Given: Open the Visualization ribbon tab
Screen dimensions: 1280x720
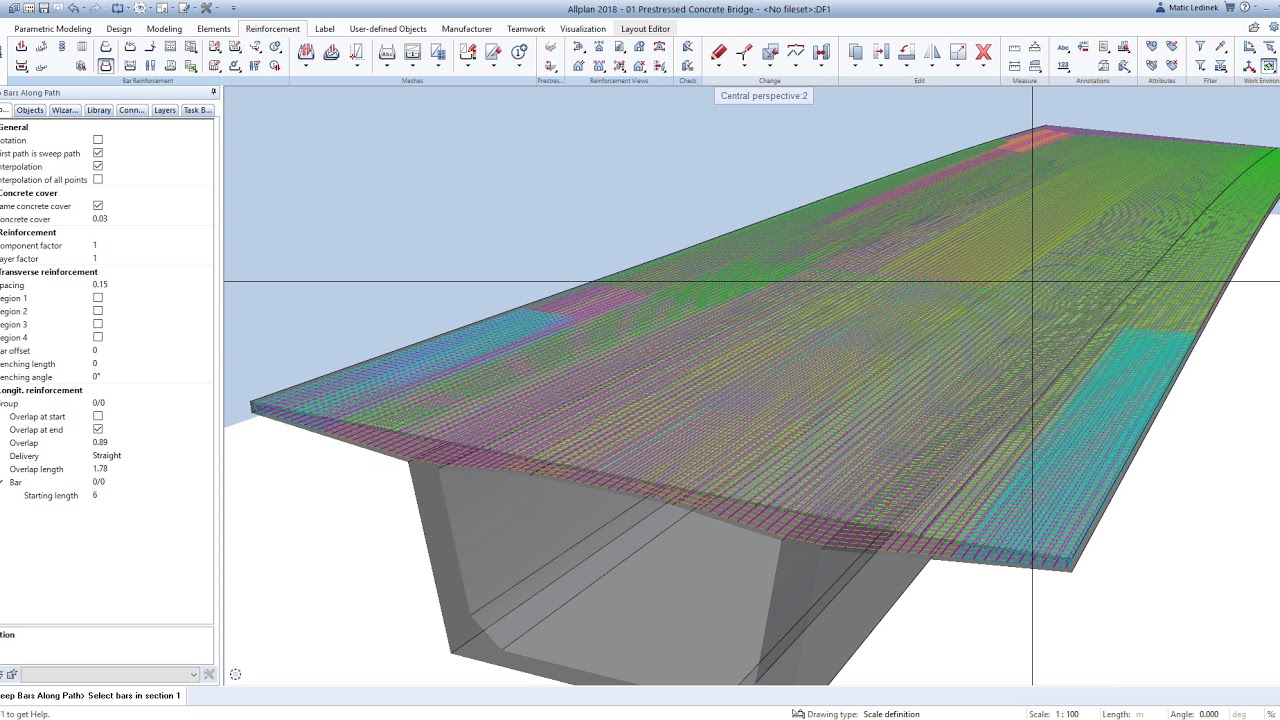Looking at the screenshot, I should pos(583,29).
